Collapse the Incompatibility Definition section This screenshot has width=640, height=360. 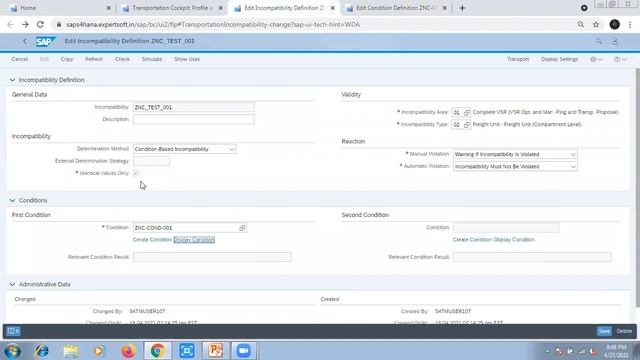[x=12, y=80]
